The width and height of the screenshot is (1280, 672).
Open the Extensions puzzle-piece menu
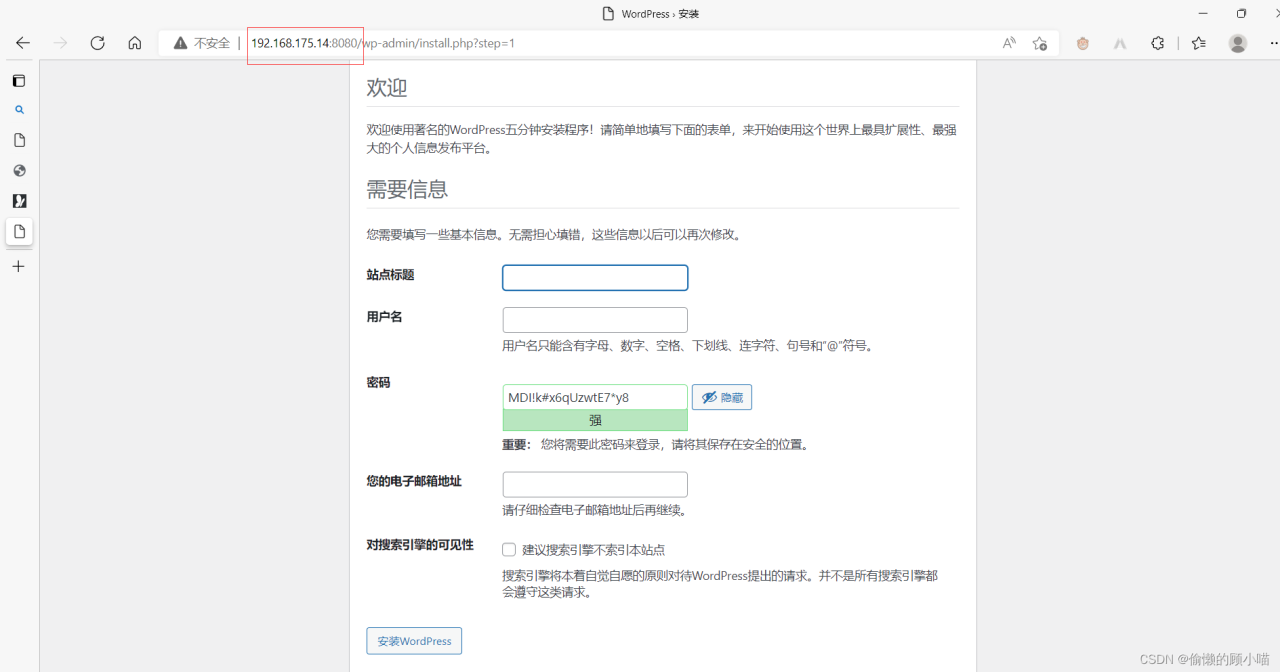(x=1157, y=43)
